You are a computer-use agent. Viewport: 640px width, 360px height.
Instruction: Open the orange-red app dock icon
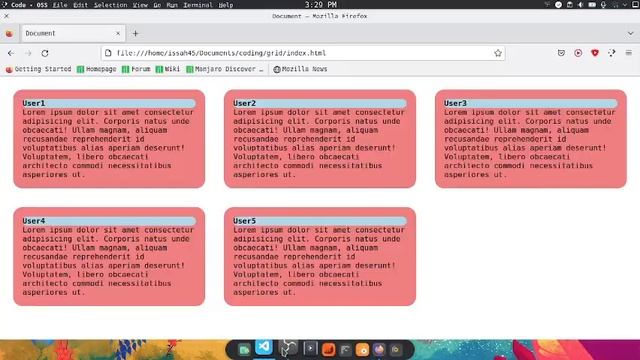tap(329, 350)
